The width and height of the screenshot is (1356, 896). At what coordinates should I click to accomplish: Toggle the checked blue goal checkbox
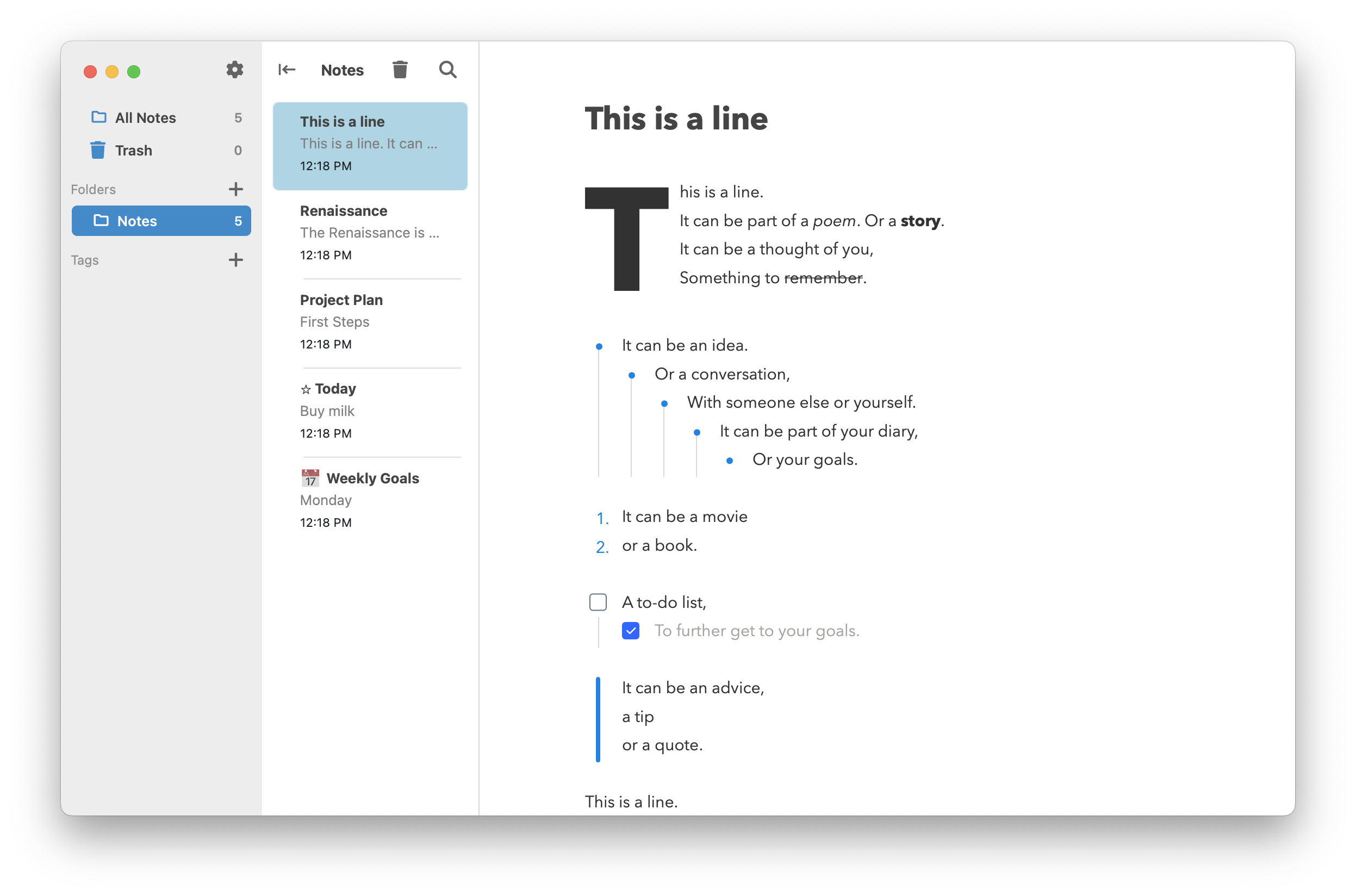(x=630, y=631)
